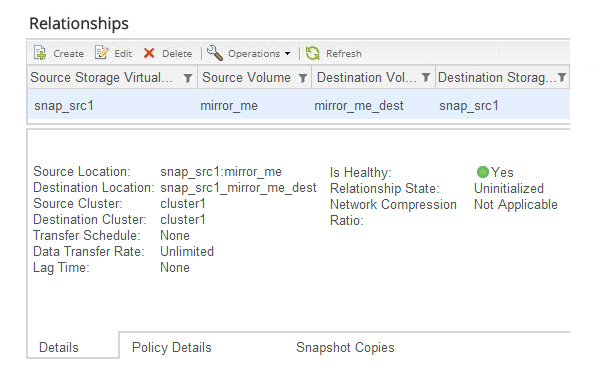Open the Destination Volume column filter icon
Viewport: 607px width, 375px height.
pos(426,78)
